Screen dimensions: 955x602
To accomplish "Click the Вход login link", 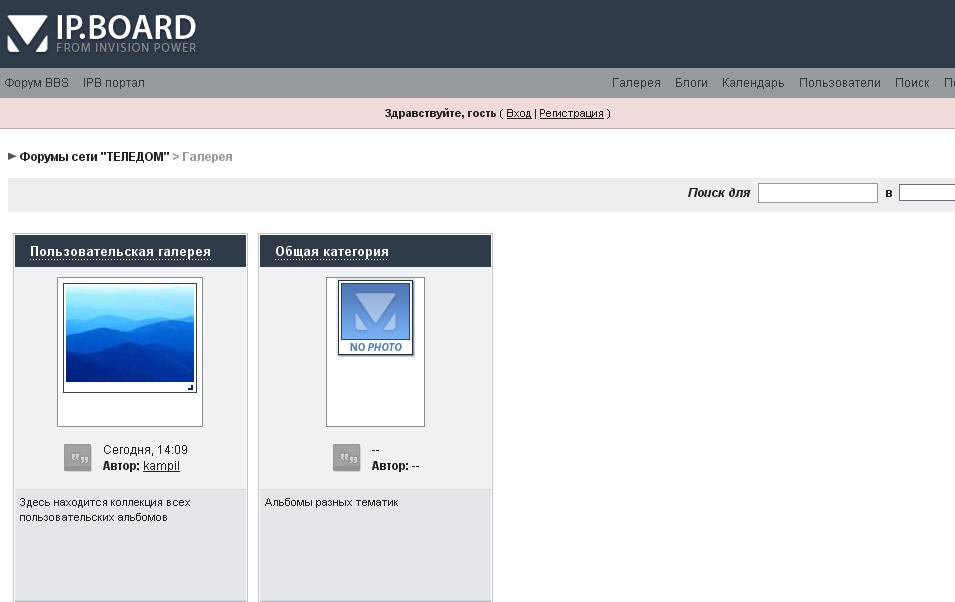I will (518, 114).
